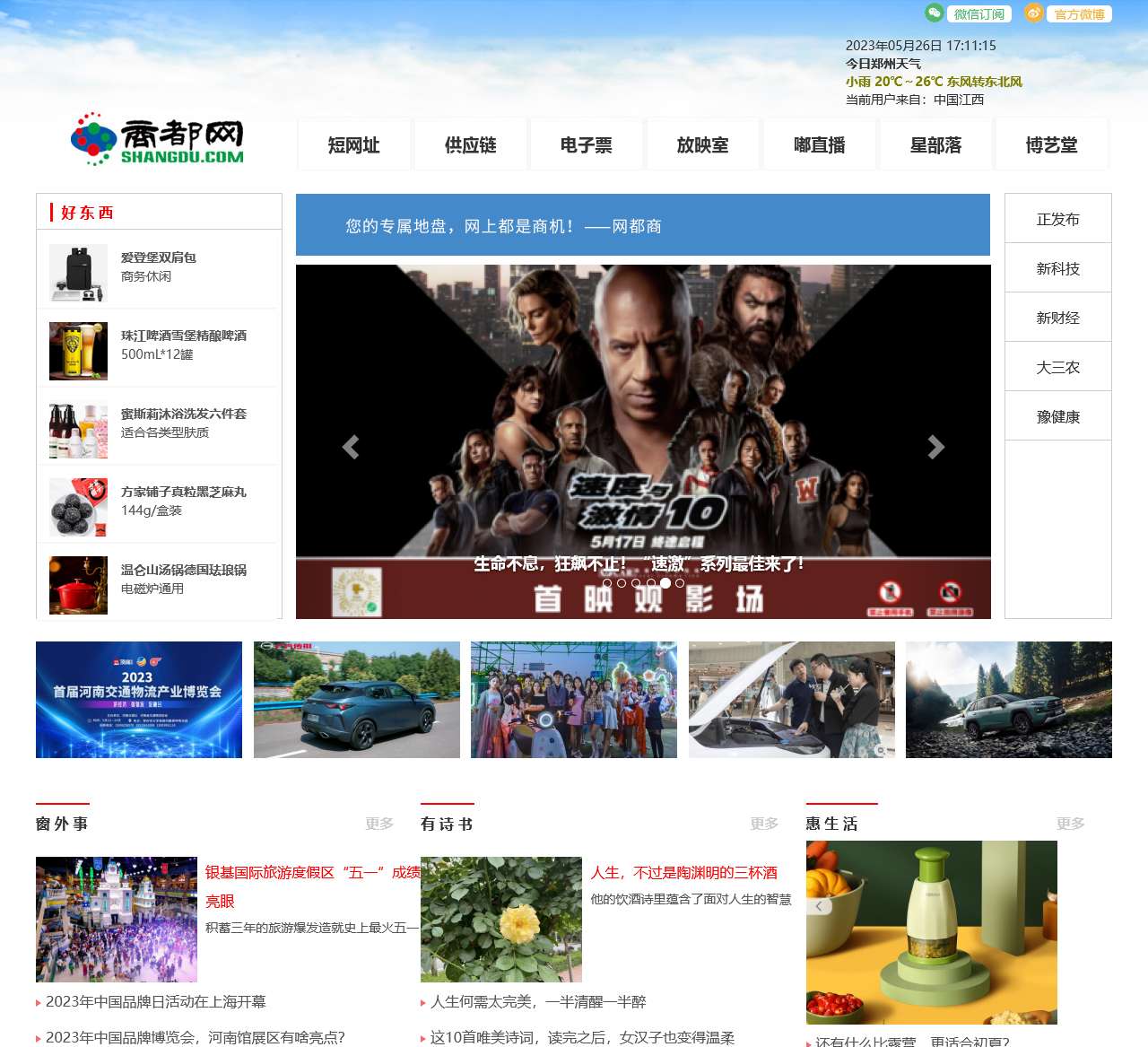Open the yellow rose photo
The image size is (1148, 1047).
501,920
